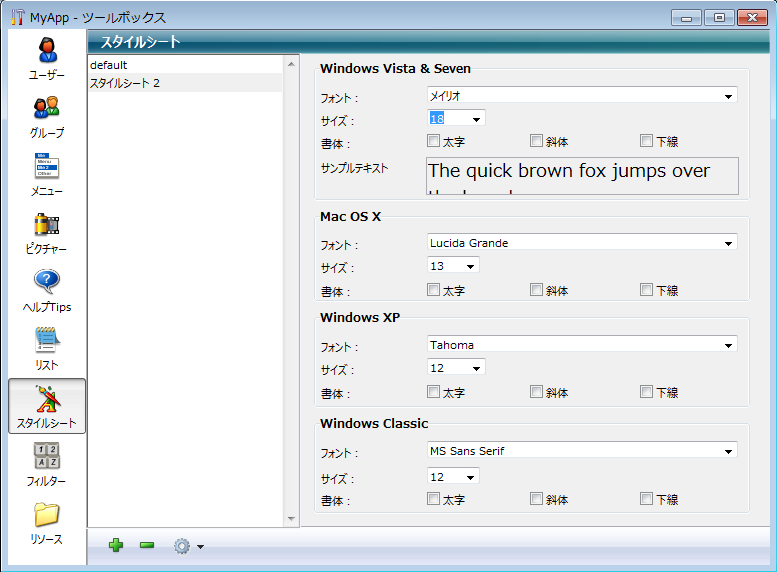Open the gear settings dropdown menu

coord(188,546)
